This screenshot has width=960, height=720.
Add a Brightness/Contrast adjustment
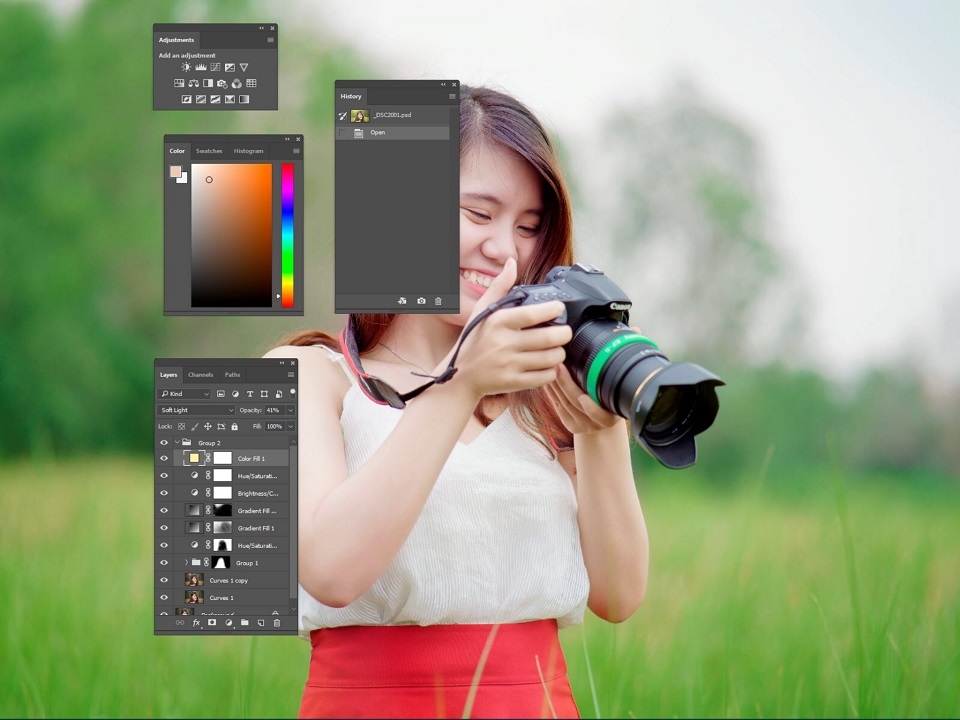tap(186, 67)
